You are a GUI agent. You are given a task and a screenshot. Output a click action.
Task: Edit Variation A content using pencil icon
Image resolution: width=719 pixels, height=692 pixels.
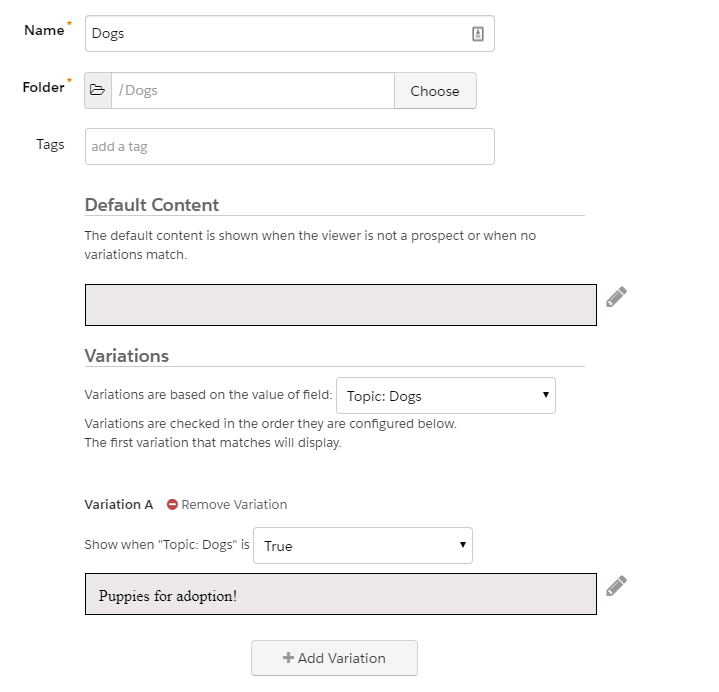coord(616,585)
